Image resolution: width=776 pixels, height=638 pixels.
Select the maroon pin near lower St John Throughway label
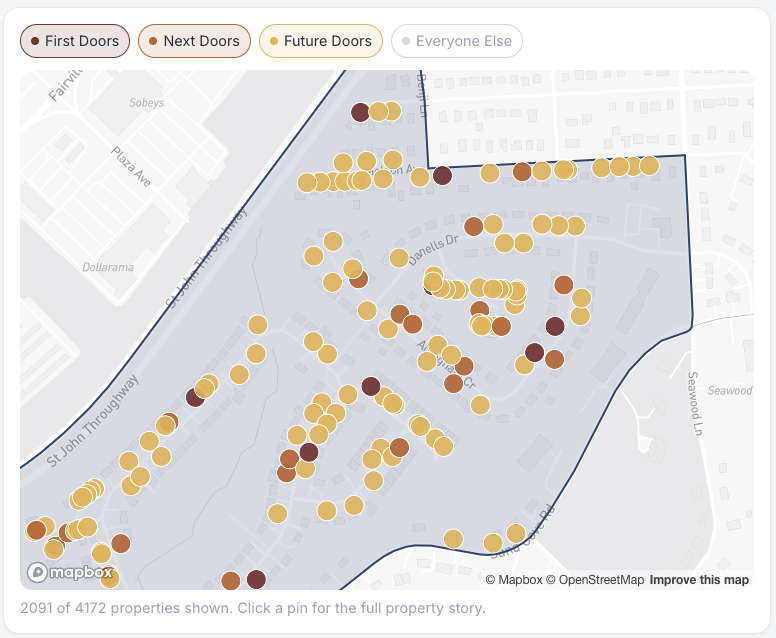(195, 397)
